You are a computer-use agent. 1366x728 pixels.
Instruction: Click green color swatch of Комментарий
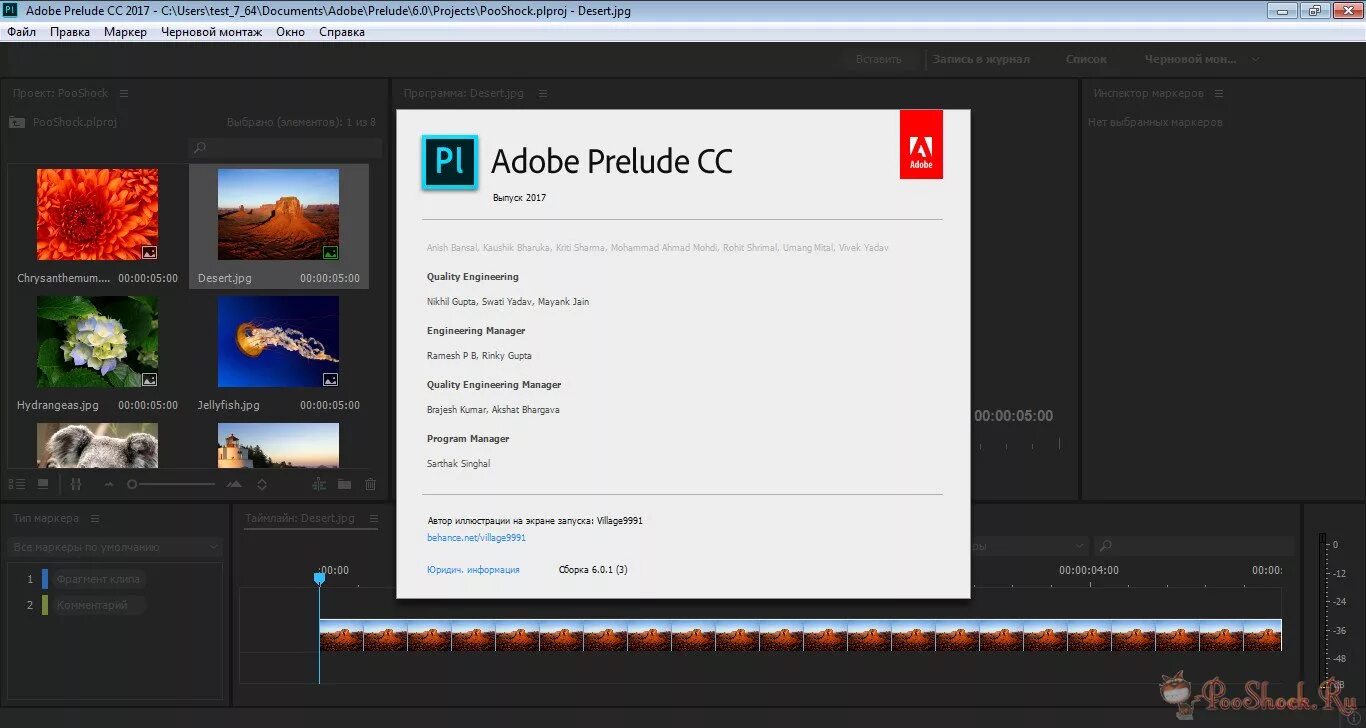[x=45, y=605]
